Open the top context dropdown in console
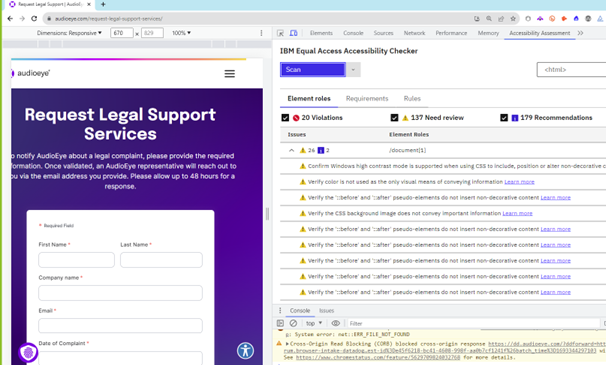The image size is (607, 366). coord(314,323)
